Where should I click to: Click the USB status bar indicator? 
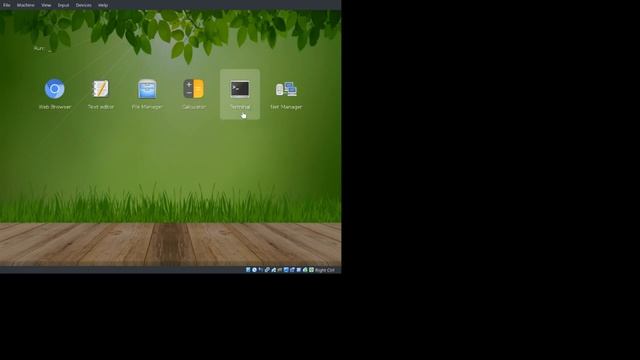tap(274, 270)
